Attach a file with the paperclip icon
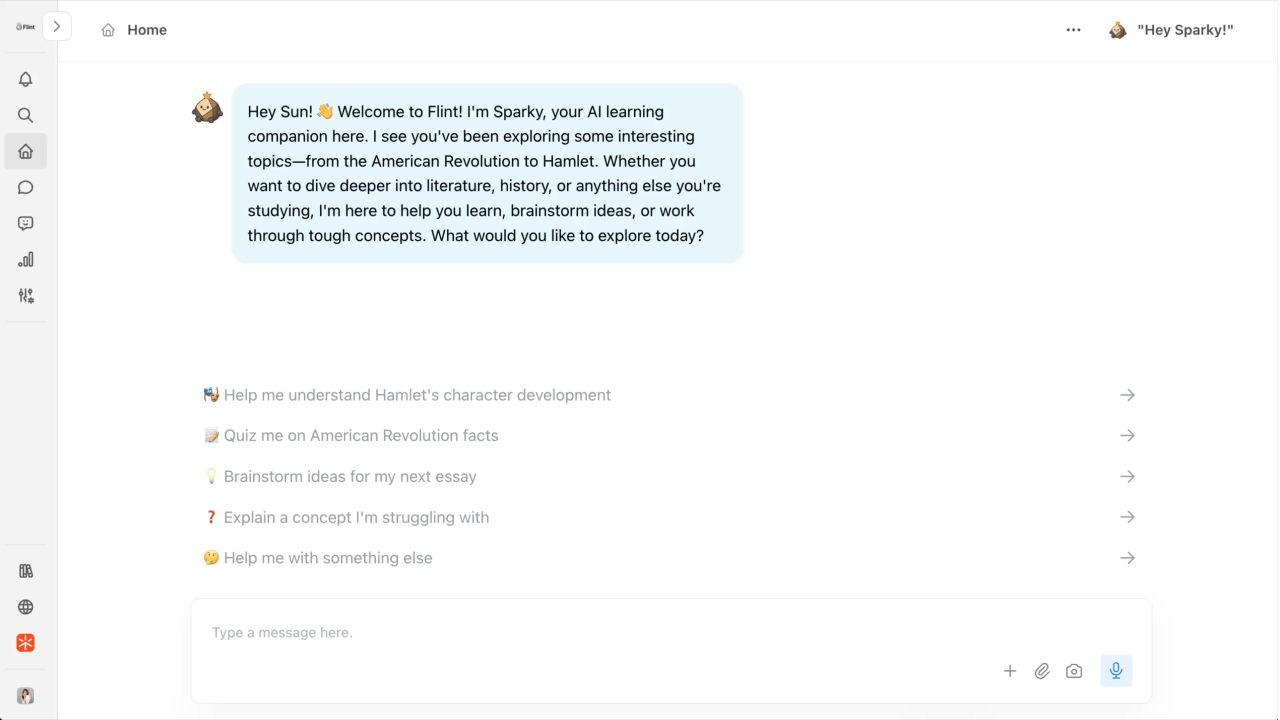This screenshot has width=1280, height=720. pyautogui.click(x=1042, y=671)
